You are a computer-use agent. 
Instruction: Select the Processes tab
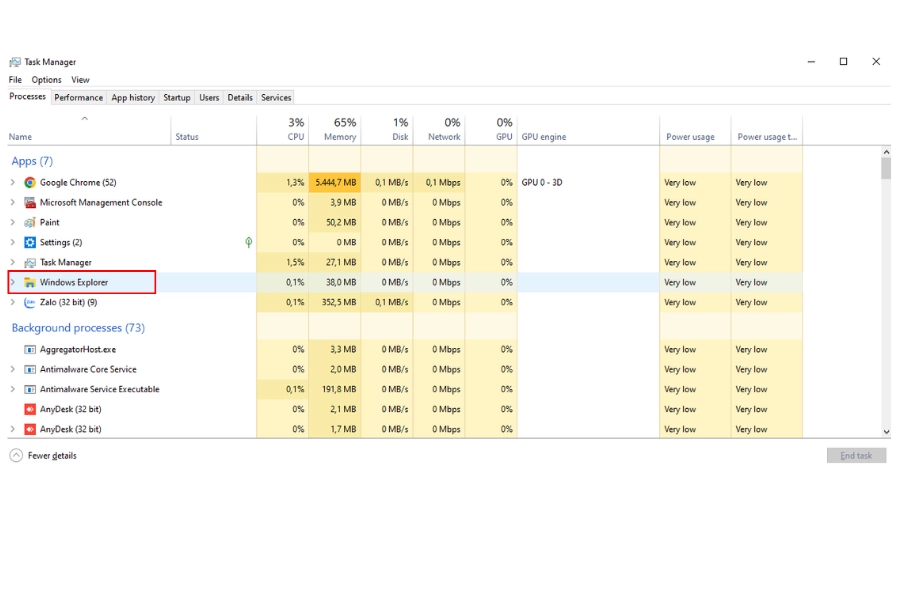(x=28, y=96)
